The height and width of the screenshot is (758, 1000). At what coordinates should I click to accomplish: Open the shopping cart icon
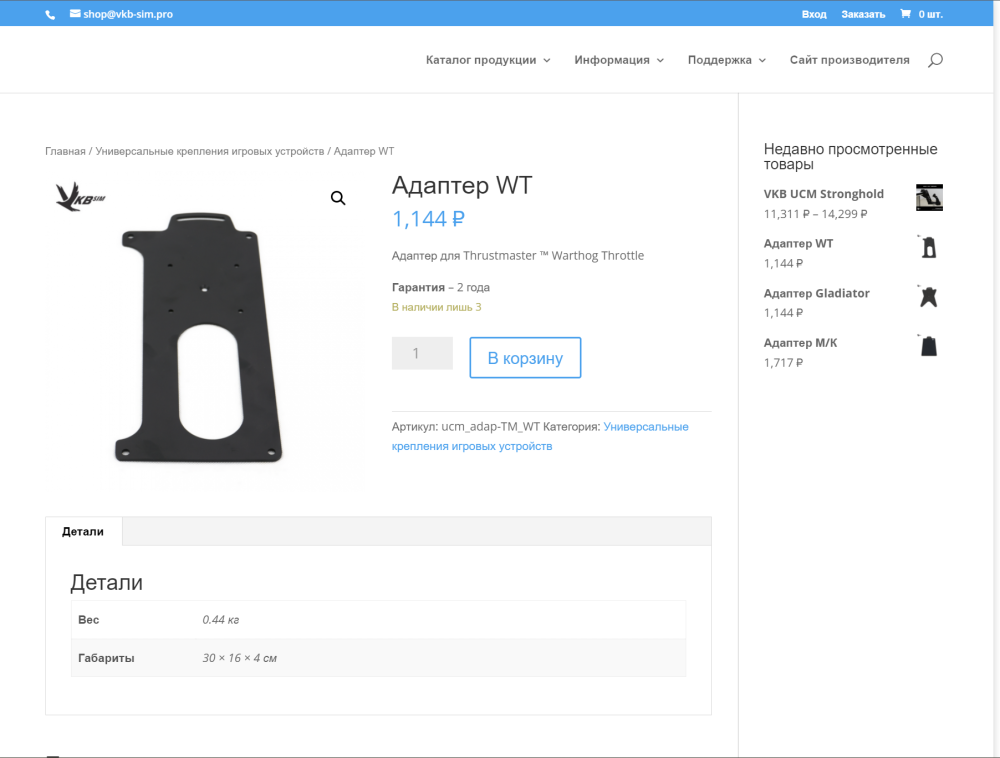pos(905,14)
